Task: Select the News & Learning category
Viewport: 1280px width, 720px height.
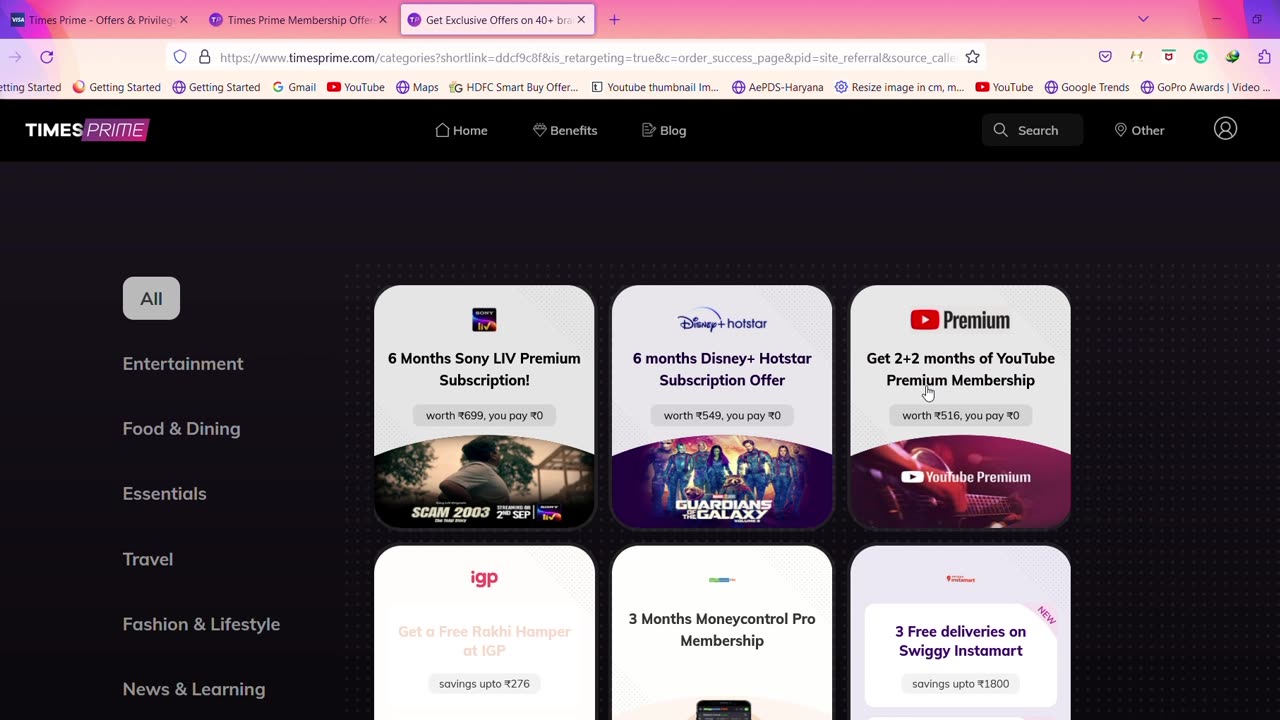Action: [194, 689]
